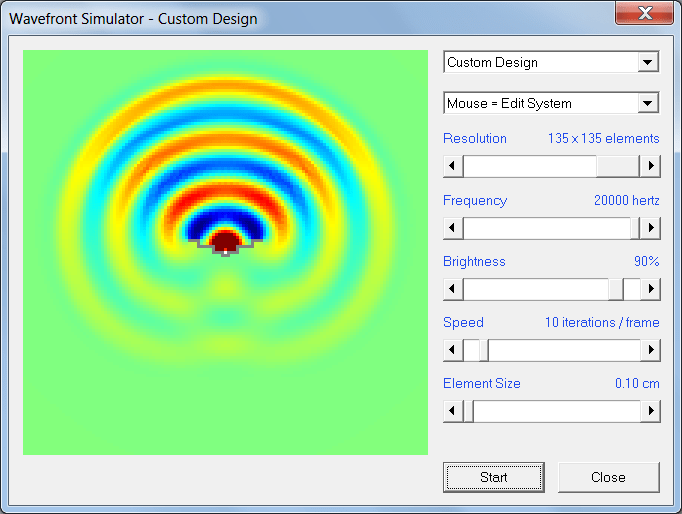Viewport: 682px width, 514px height.
Task: Click the Speed slider thumb
Action: (484, 350)
